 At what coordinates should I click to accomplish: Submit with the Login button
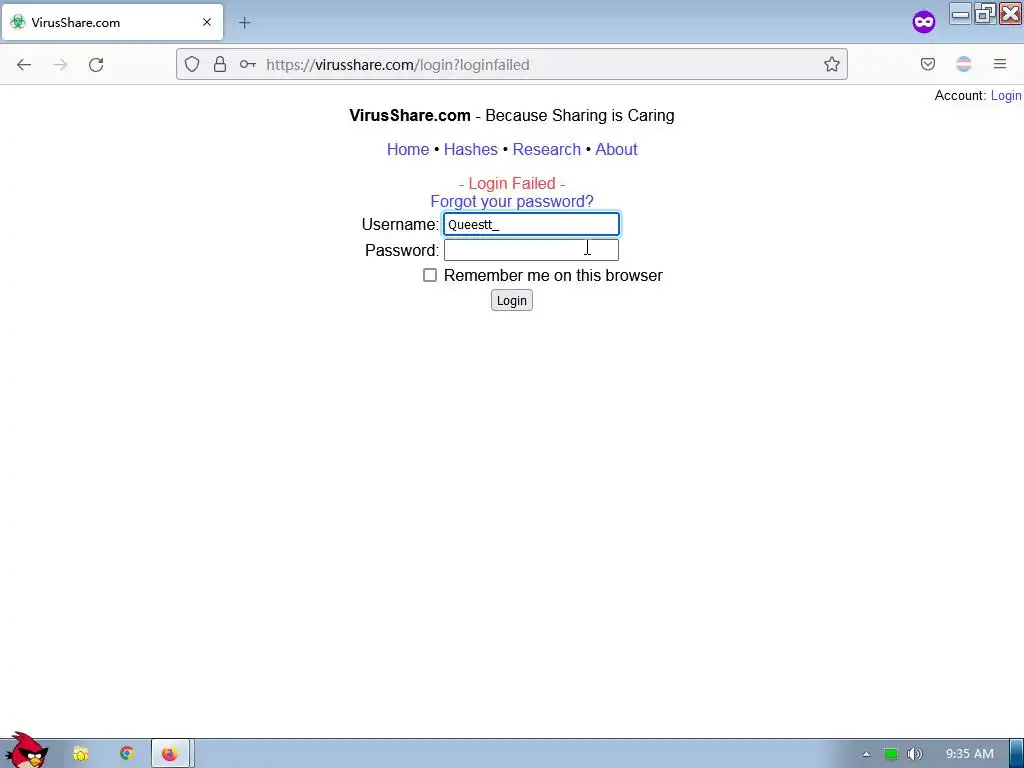tap(511, 300)
